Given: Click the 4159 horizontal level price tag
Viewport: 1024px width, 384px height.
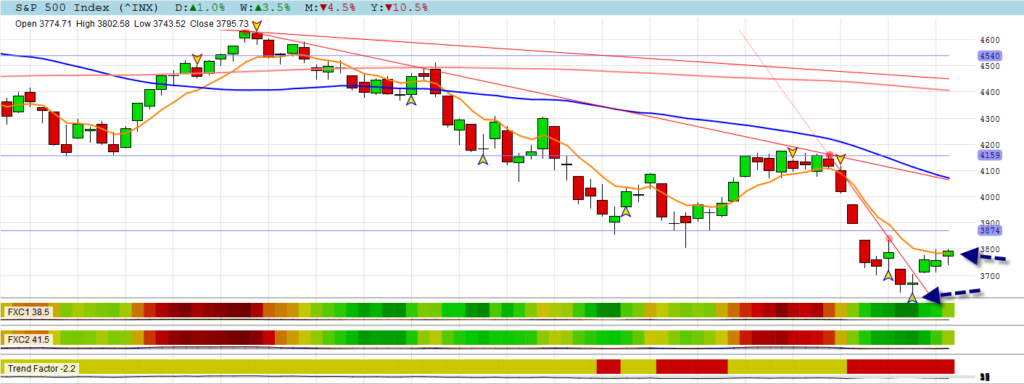Looking at the screenshot, I should point(990,155).
